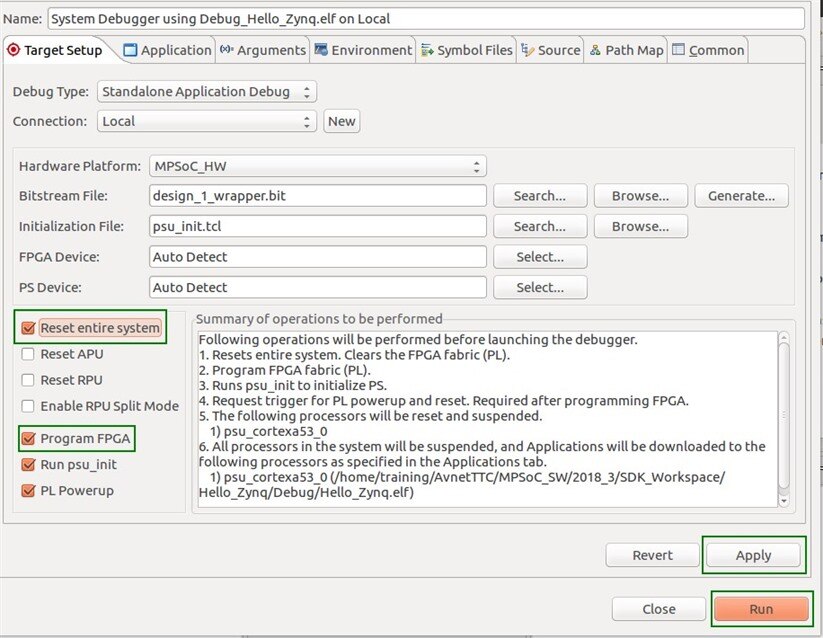
Task: Switch to the Application tab
Action: [167, 50]
